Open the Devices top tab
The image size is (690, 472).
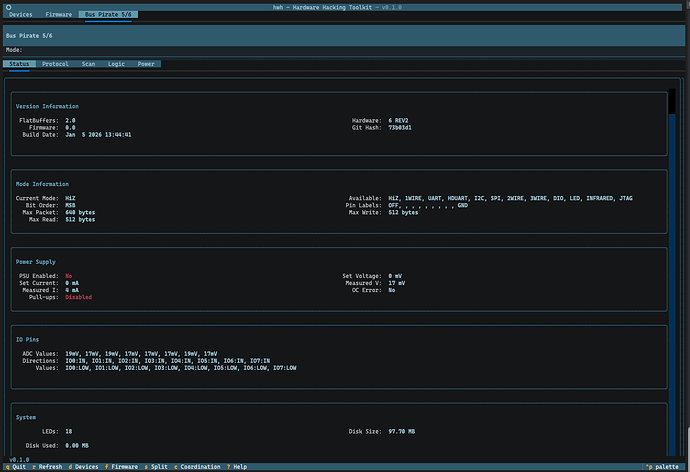tap(19, 15)
